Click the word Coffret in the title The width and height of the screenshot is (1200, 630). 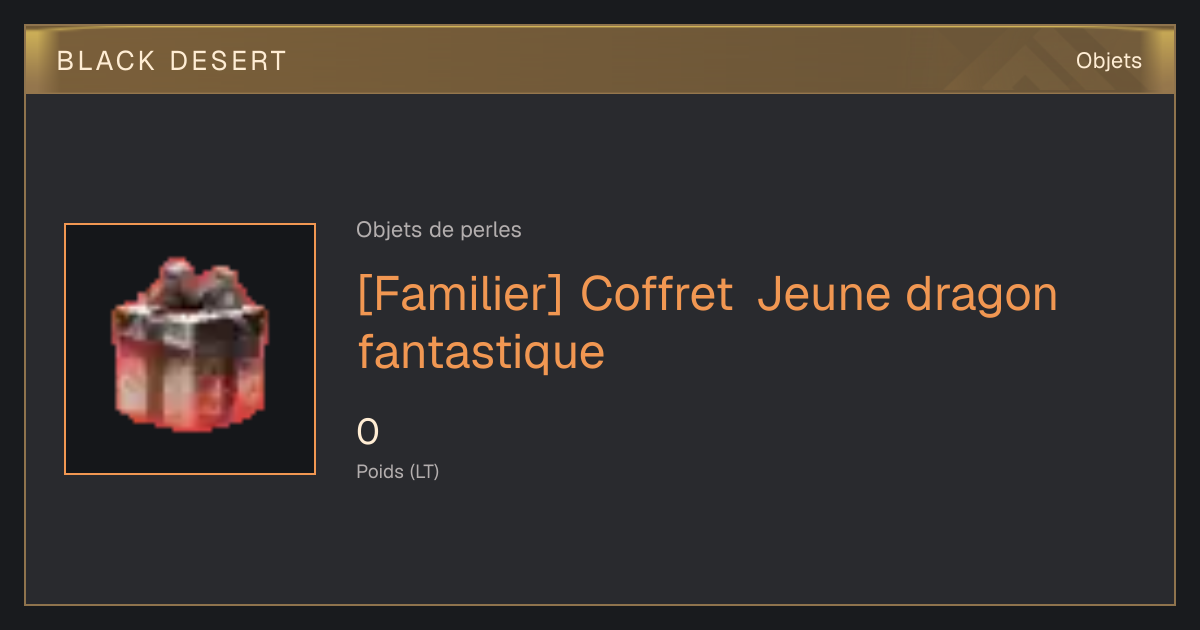click(657, 295)
